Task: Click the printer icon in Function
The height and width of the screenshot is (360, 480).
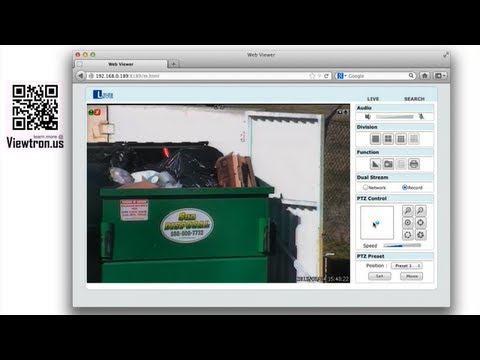Action: [x=414, y=164]
